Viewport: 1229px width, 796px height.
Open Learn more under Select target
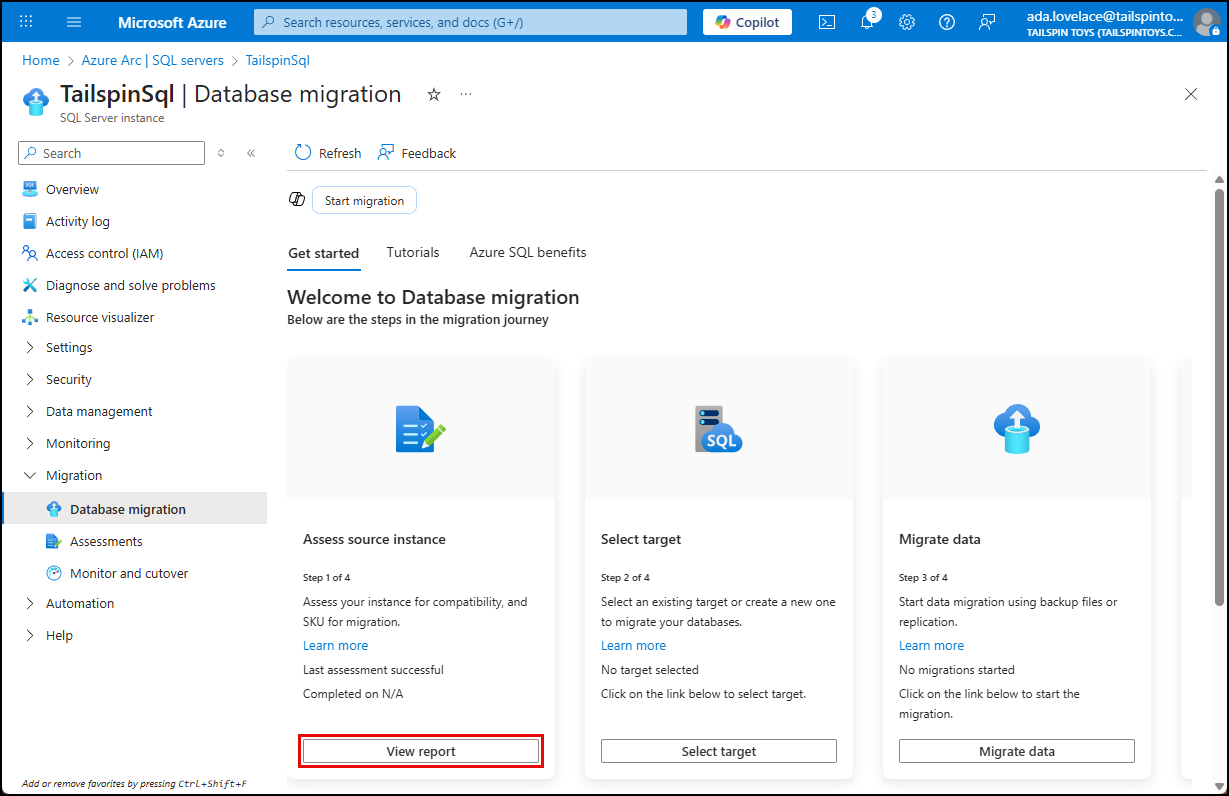(633, 645)
